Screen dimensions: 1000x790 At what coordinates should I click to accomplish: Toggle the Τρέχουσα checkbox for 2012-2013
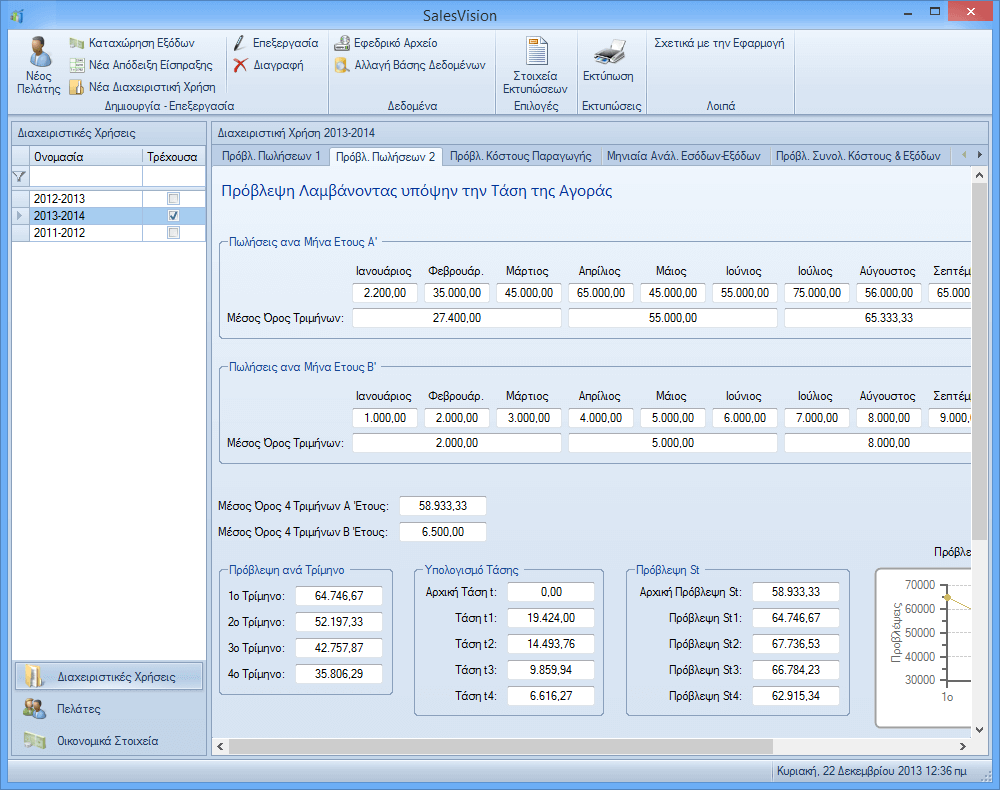(x=174, y=199)
